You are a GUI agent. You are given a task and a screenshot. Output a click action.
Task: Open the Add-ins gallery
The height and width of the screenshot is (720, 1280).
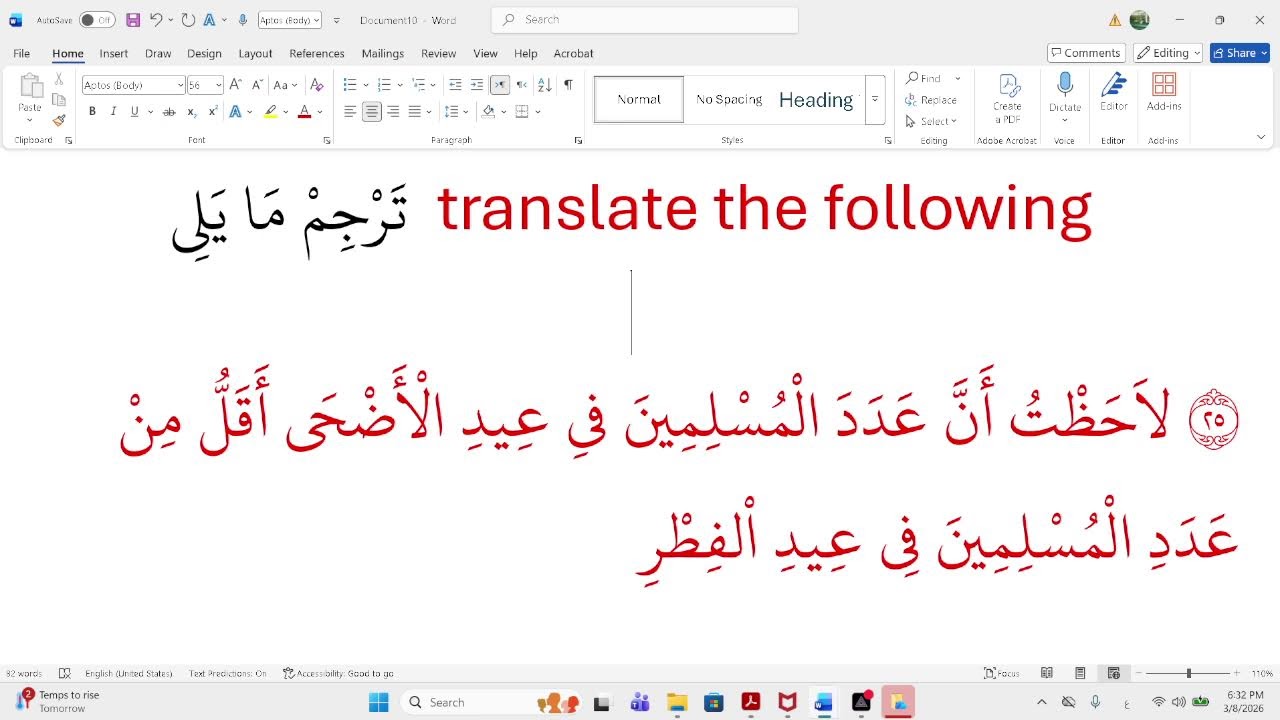[x=1164, y=93]
